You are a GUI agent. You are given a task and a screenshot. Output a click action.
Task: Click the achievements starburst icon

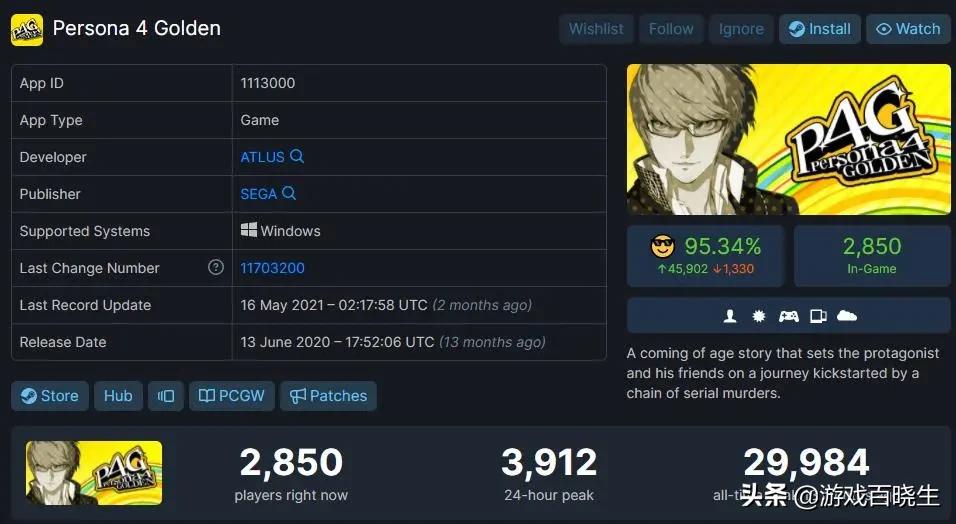coord(758,316)
